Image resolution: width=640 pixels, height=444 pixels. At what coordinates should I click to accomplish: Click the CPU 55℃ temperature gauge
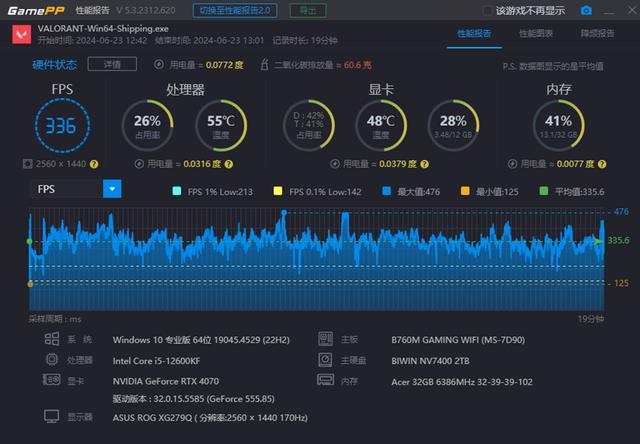[x=221, y=126]
